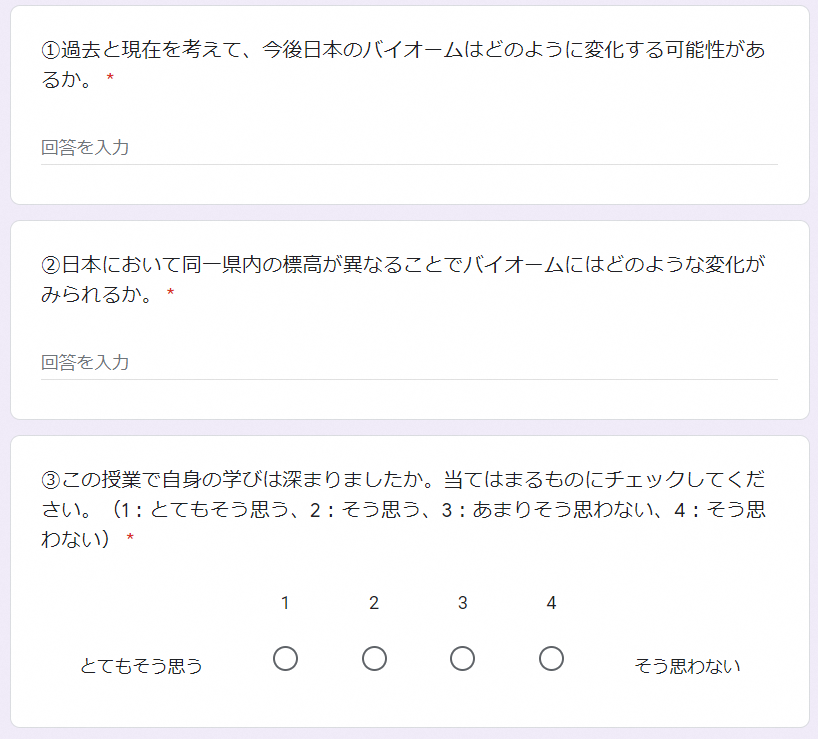Click question ① text about 今後日本のバイオーム
The image size is (818, 739).
click(x=403, y=64)
